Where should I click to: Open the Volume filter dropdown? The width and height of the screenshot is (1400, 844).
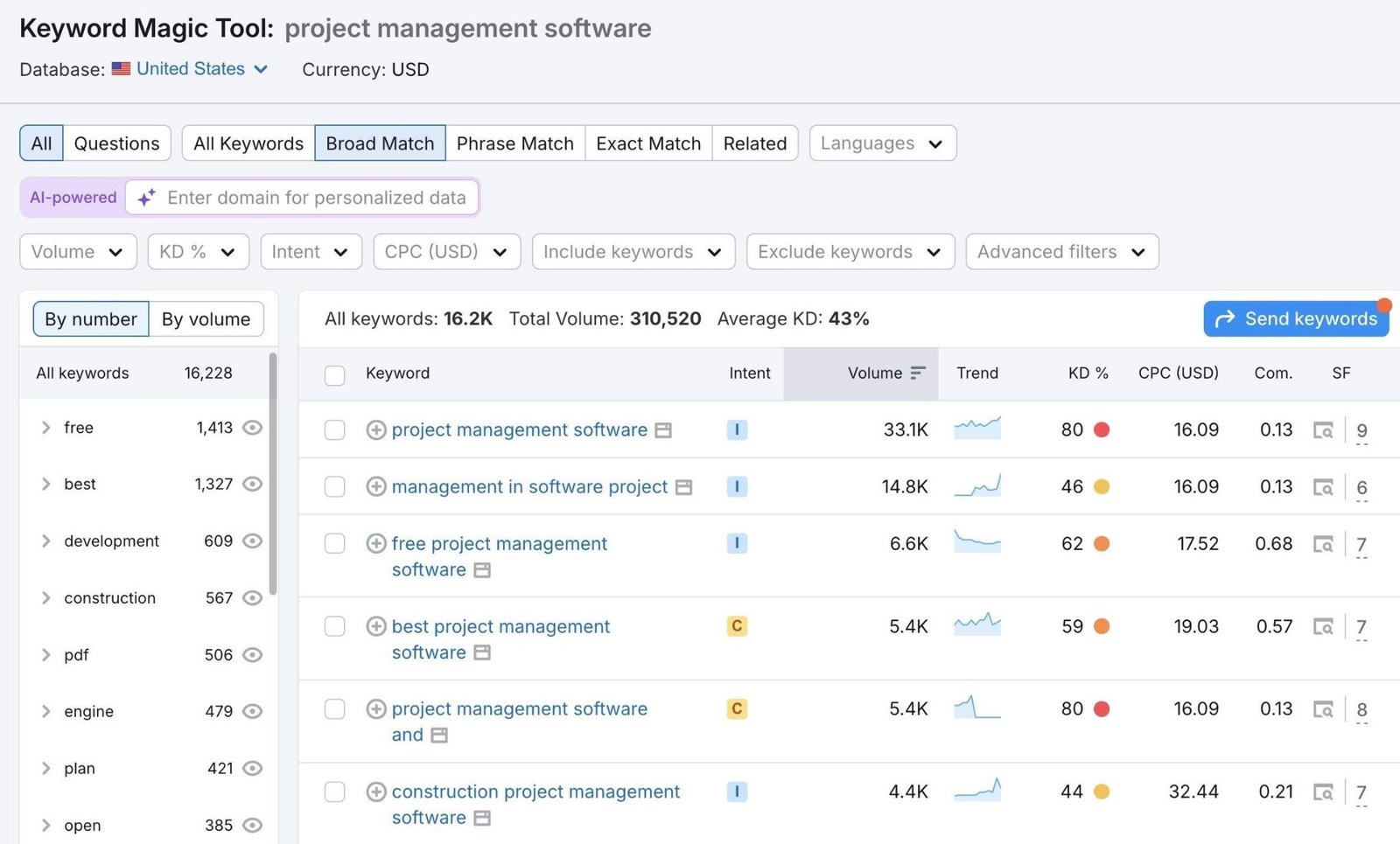coord(78,252)
